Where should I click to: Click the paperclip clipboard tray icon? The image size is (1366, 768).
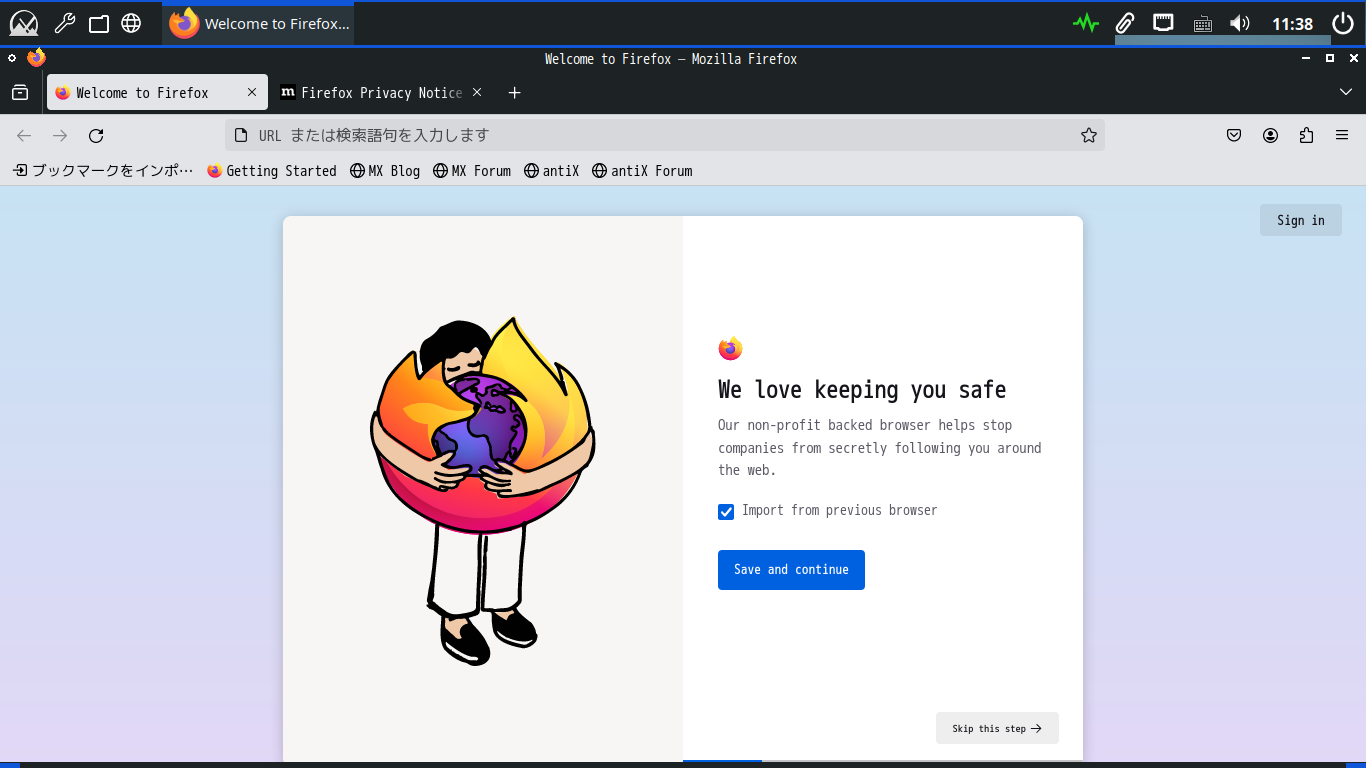pyautogui.click(x=1125, y=23)
